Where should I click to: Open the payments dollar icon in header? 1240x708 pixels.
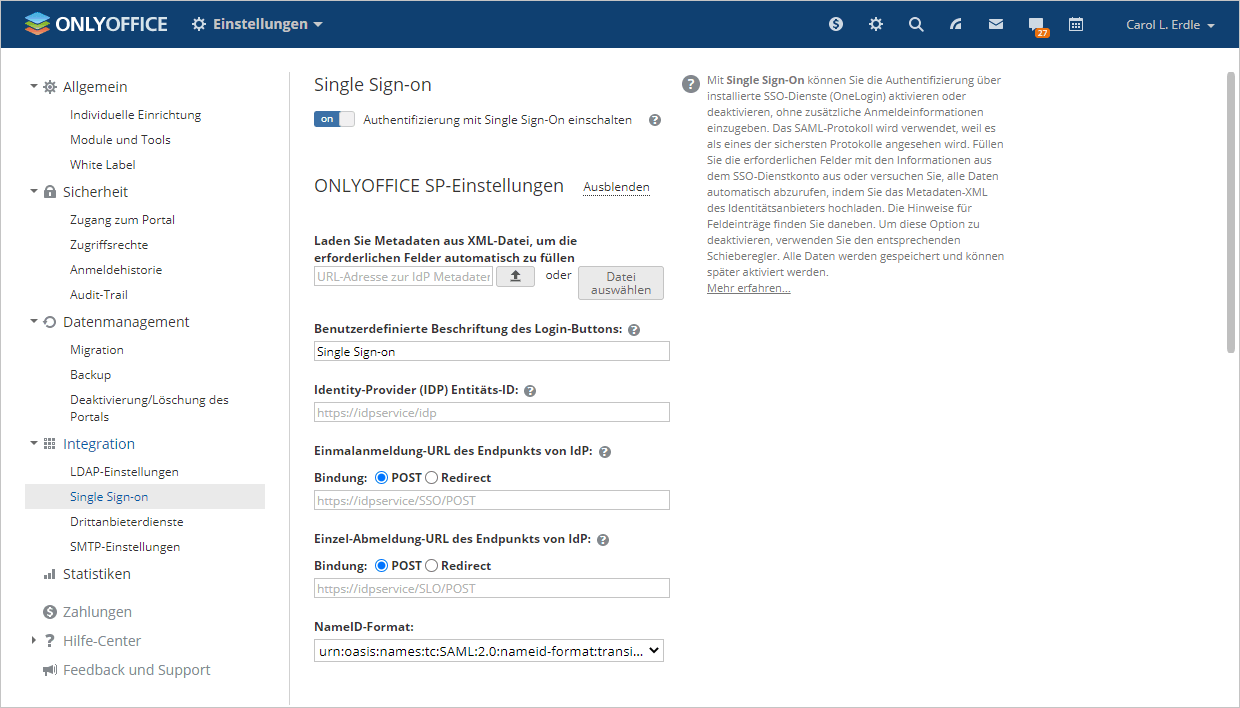tap(836, 24)
